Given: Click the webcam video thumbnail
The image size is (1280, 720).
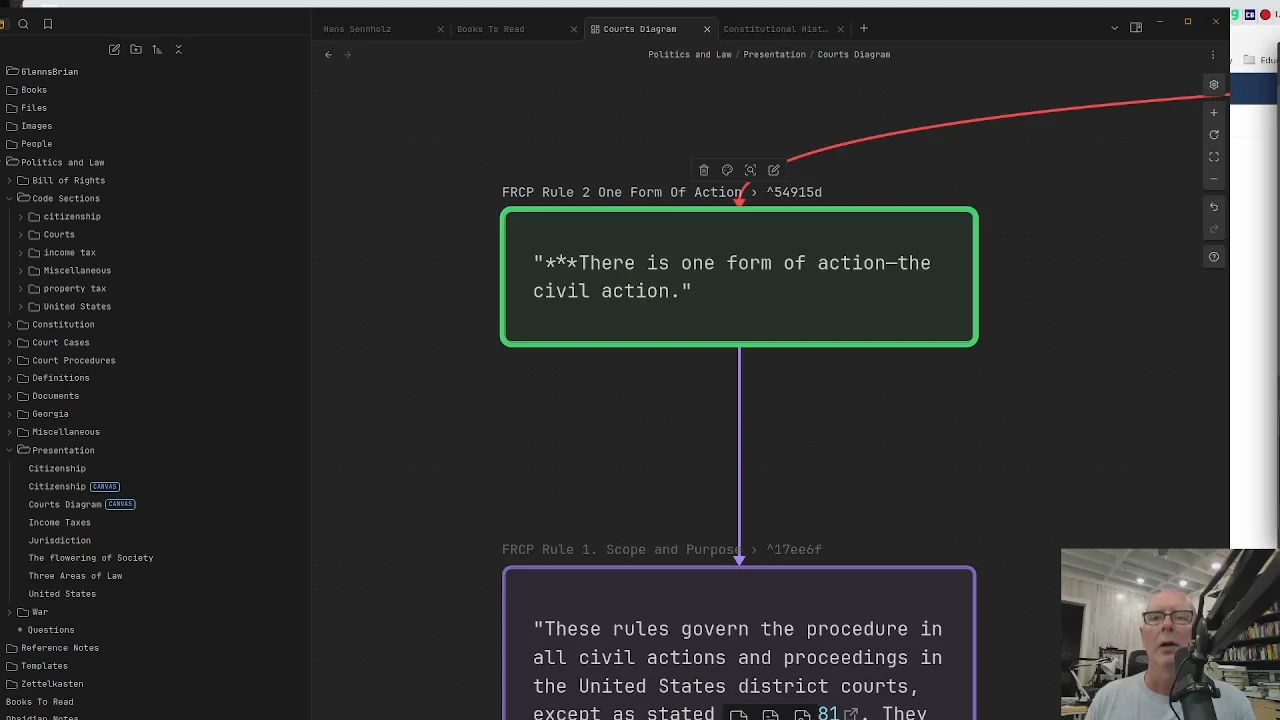Looking at the screenshot, I should click(x=1170, y=634).
